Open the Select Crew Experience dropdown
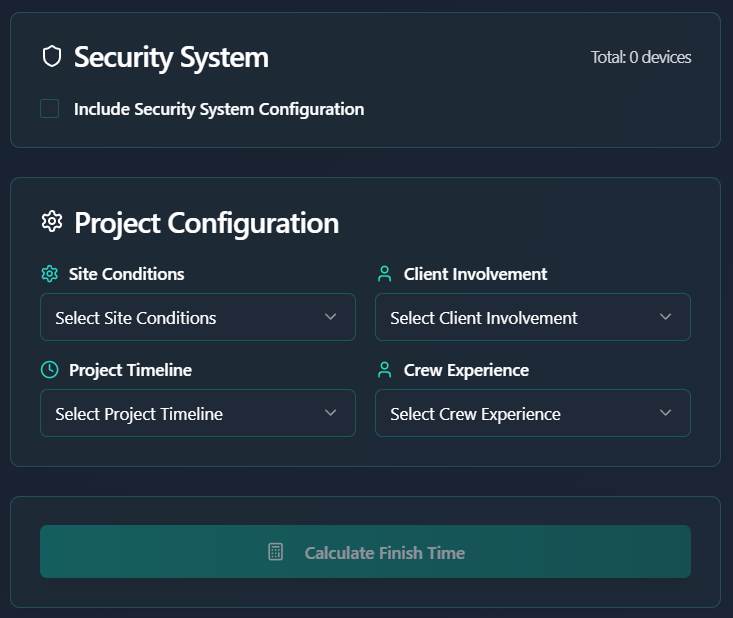 532,413
